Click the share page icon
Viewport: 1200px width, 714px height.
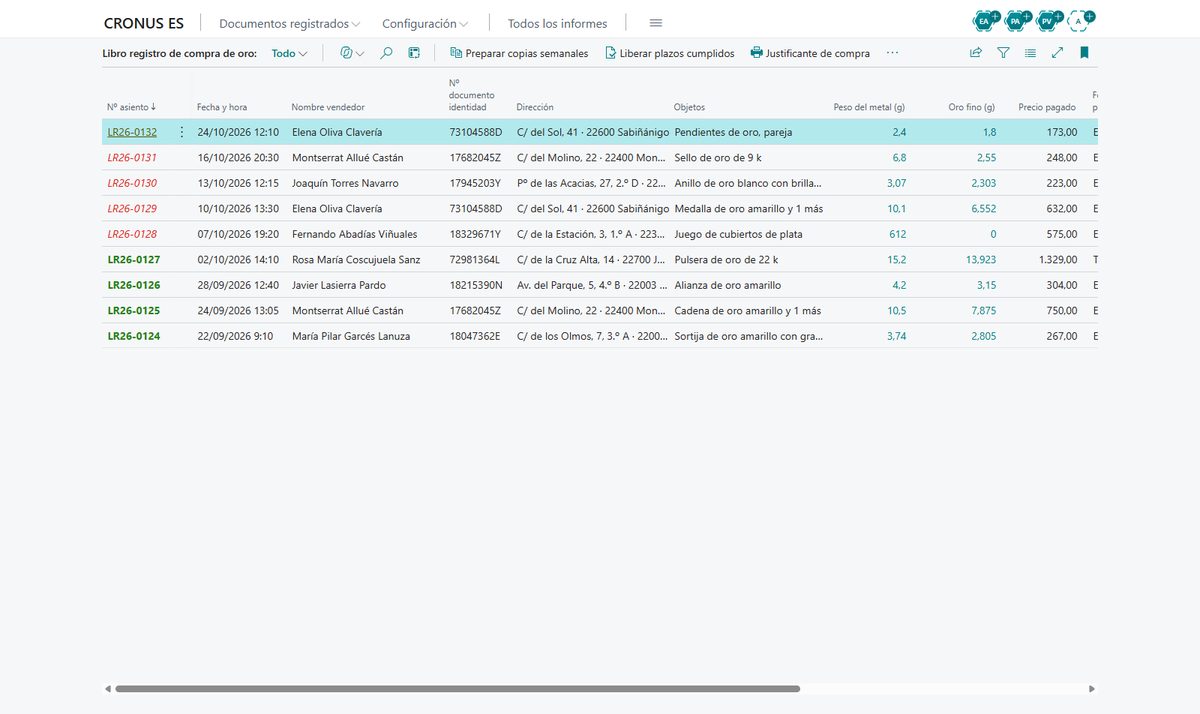(976, 53)
